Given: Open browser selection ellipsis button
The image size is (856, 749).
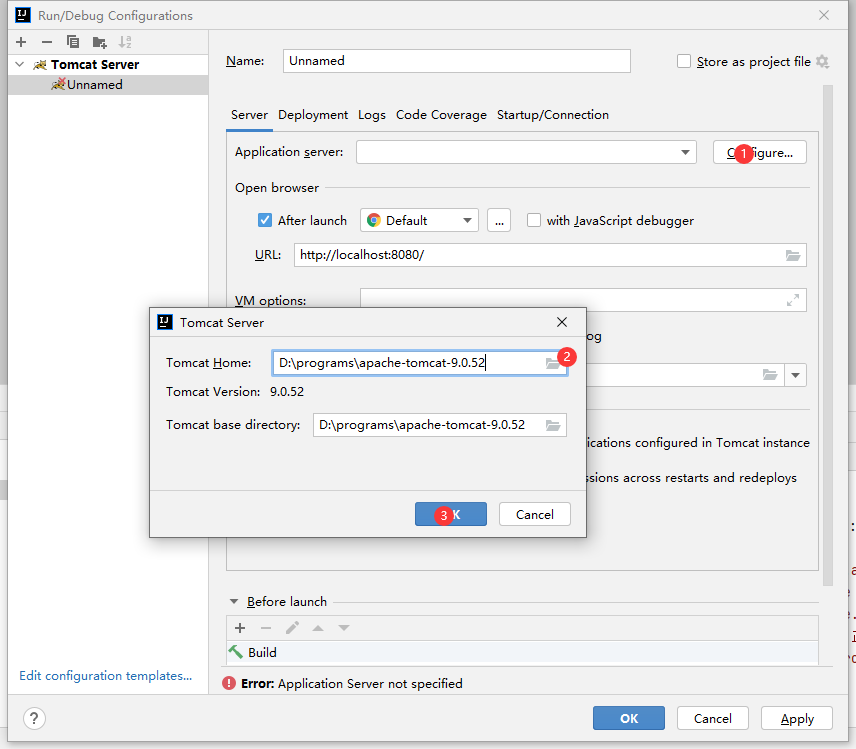Looking at the screenshot, I should (499, 221).
